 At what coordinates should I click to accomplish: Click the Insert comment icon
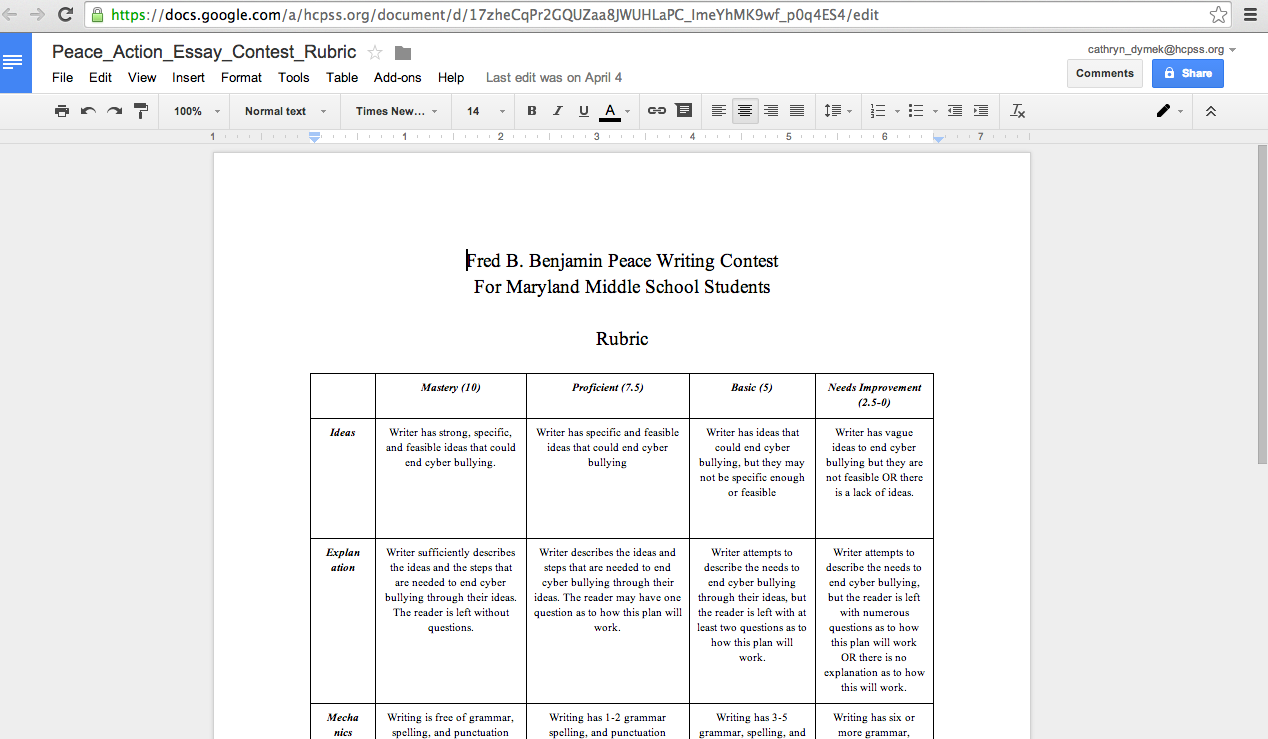coord(684,111)
